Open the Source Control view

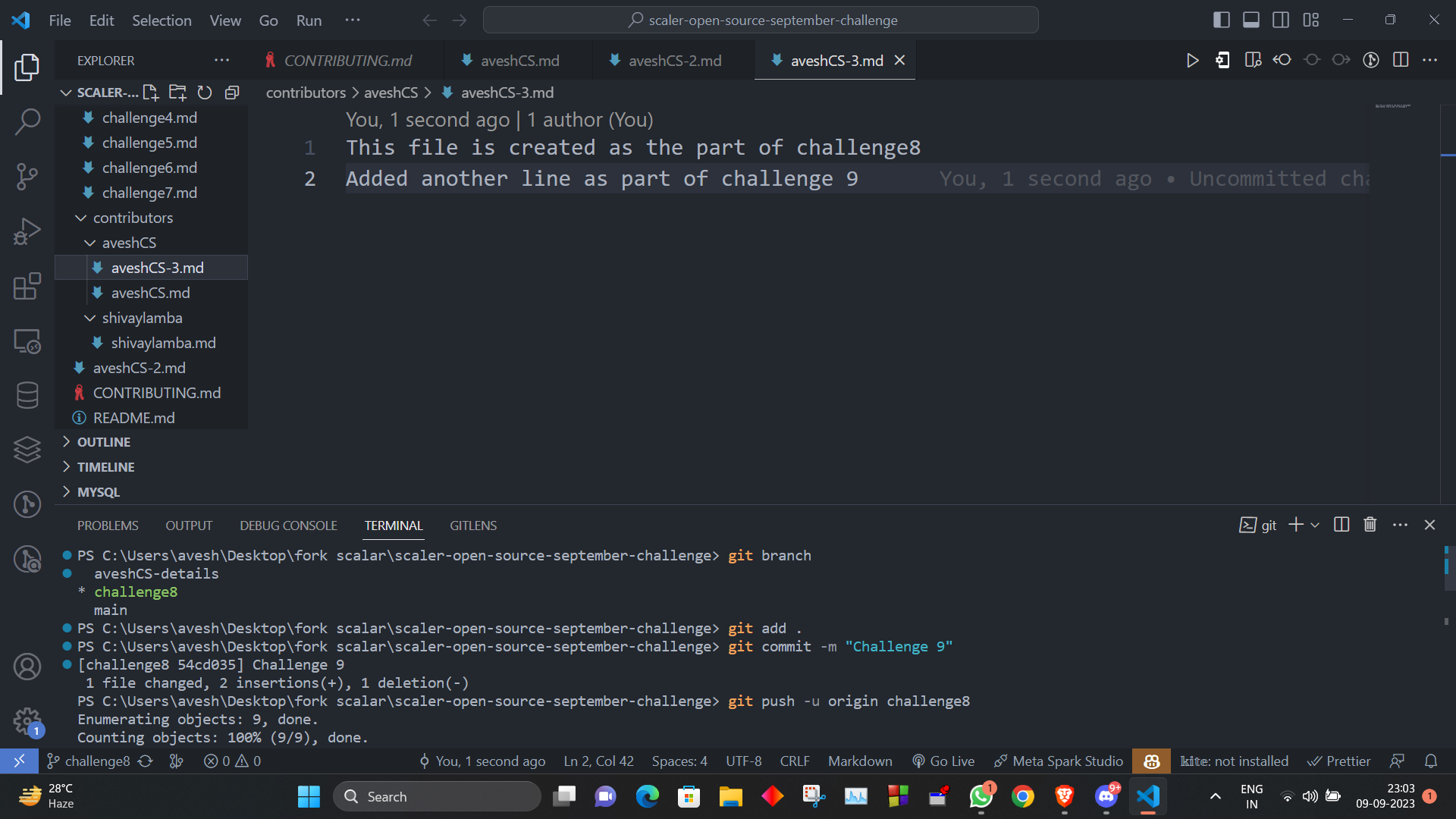coord(27,176)
